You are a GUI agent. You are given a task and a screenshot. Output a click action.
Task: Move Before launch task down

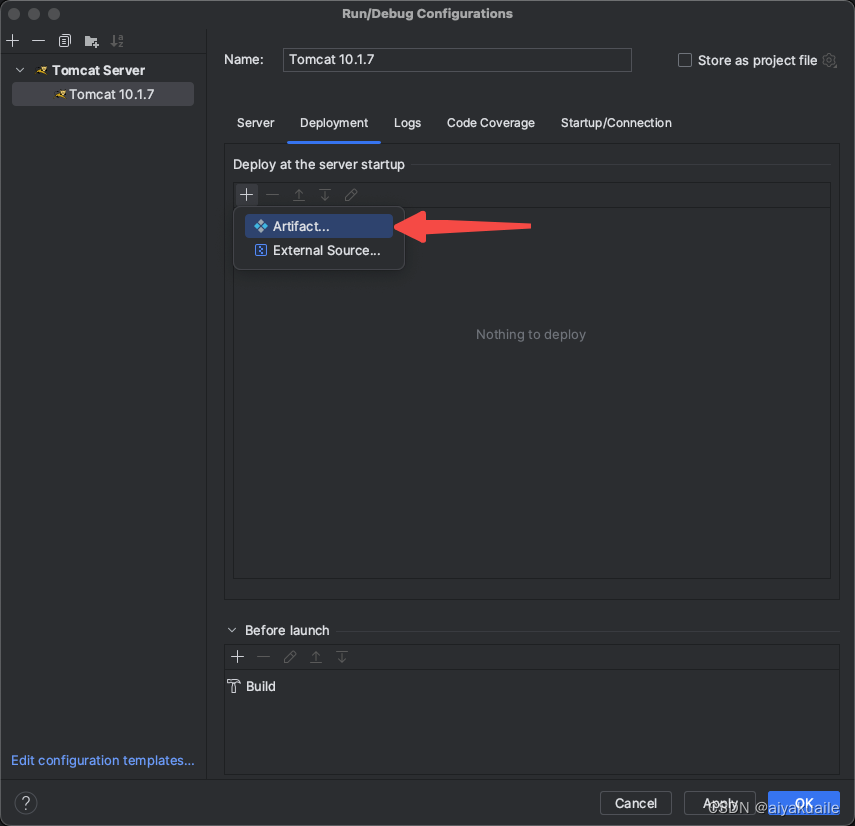pos(342,656)
